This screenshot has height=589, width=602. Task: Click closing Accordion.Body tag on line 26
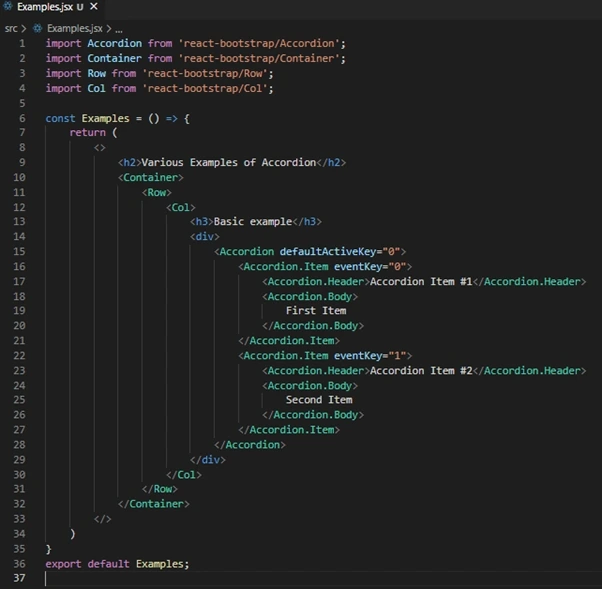tap(313, 415)
